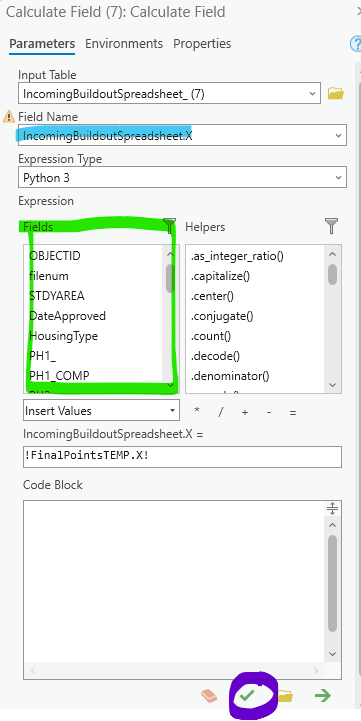Screen dimensions: 361x721
Task: Select .denominator() helper
Action: tap(229, 376)
